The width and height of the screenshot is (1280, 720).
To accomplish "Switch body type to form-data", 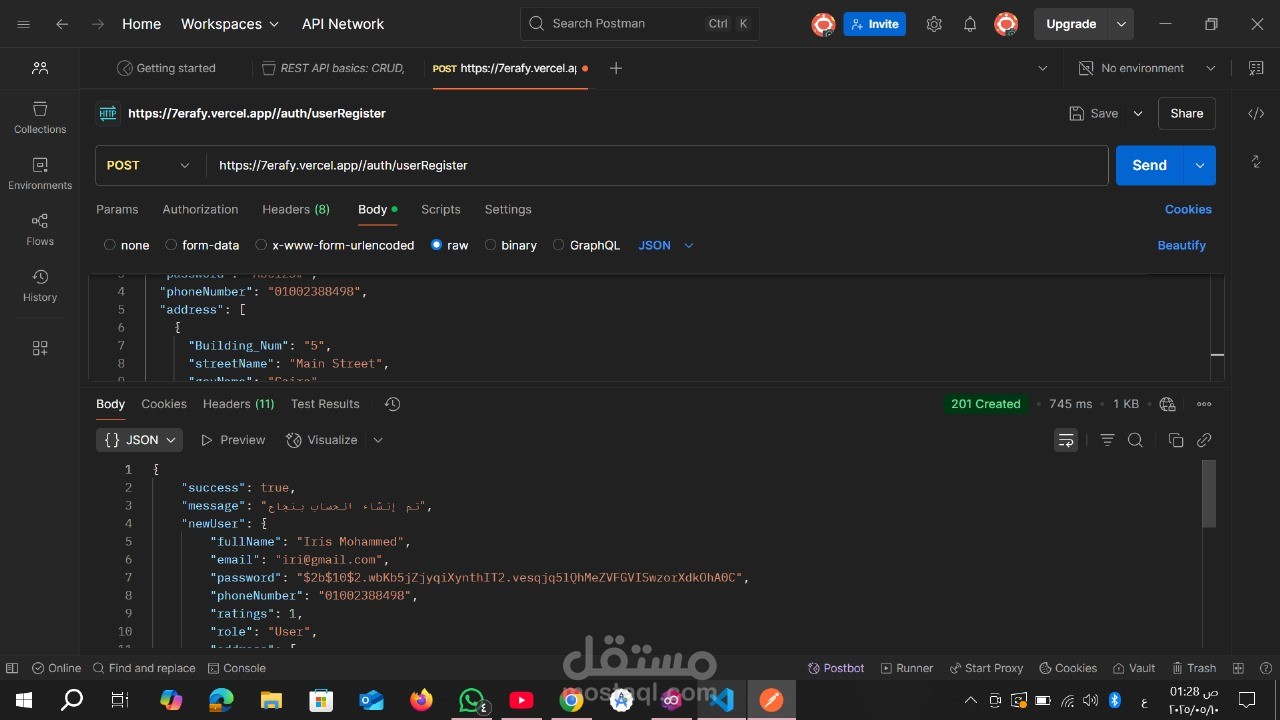I will tap(202, 245).
